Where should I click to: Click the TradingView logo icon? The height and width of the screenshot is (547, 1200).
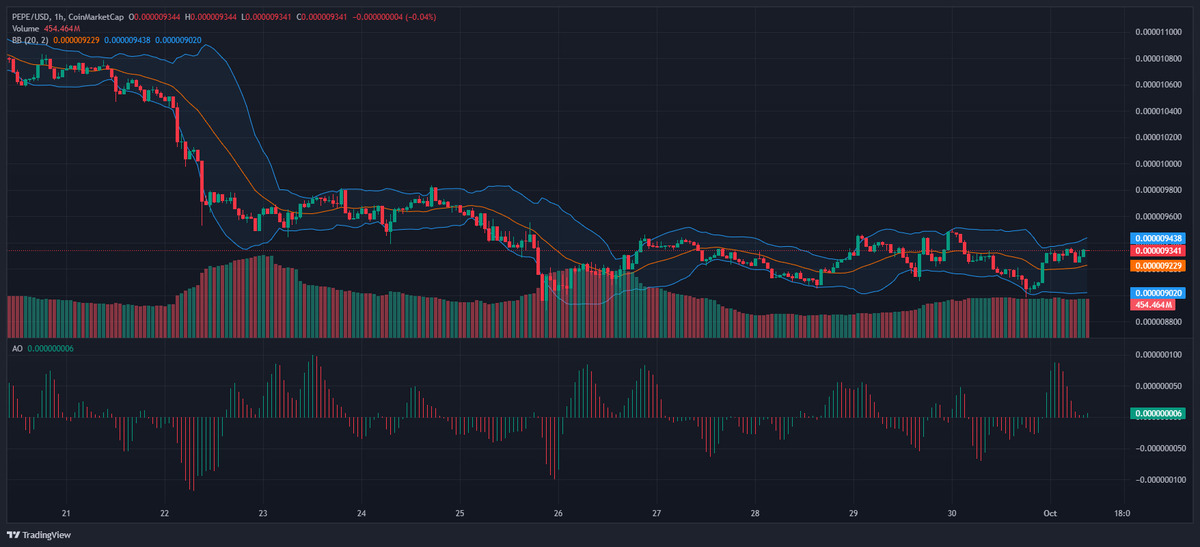(x=15, y=535)
